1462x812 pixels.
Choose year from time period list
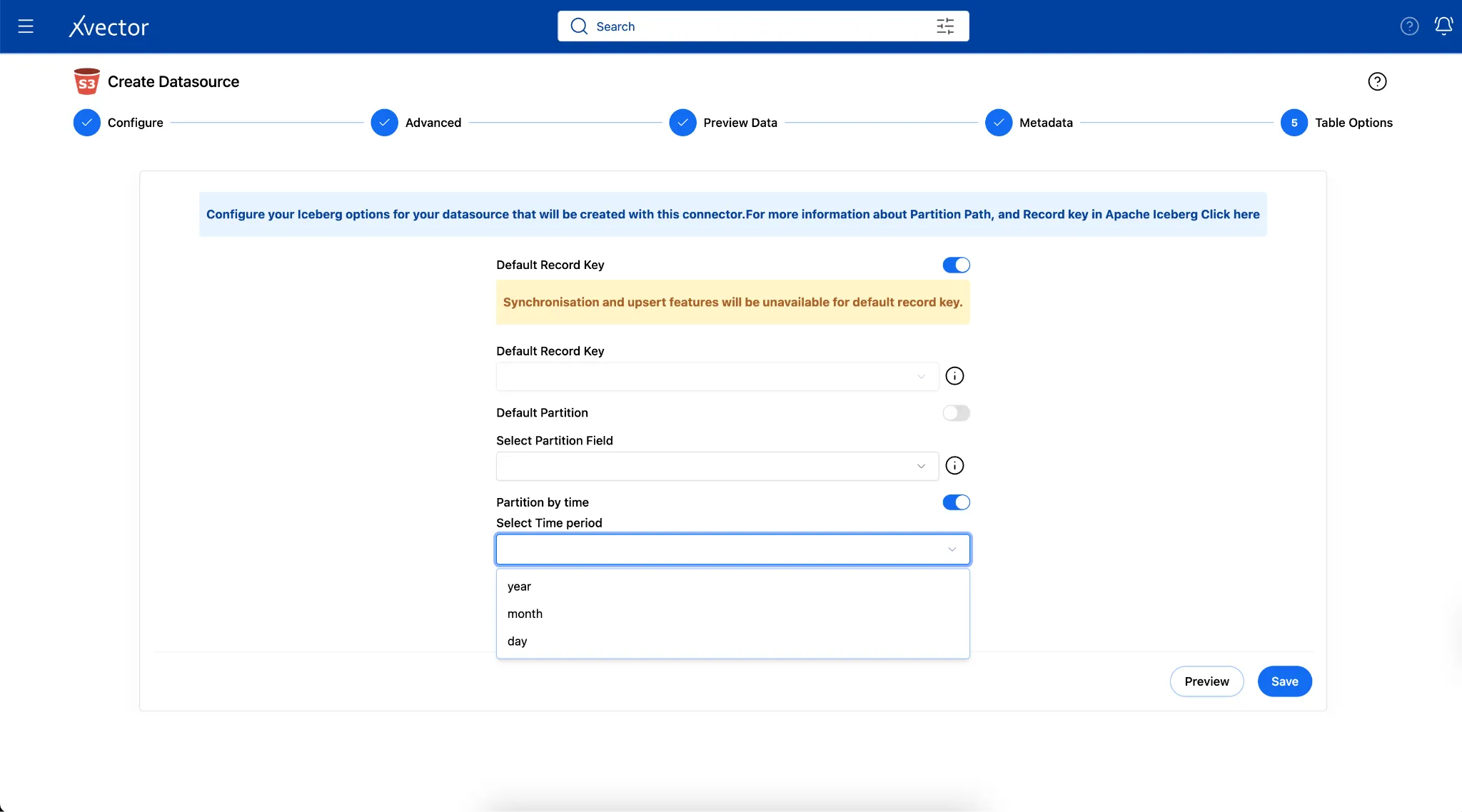tap(733, 587)
